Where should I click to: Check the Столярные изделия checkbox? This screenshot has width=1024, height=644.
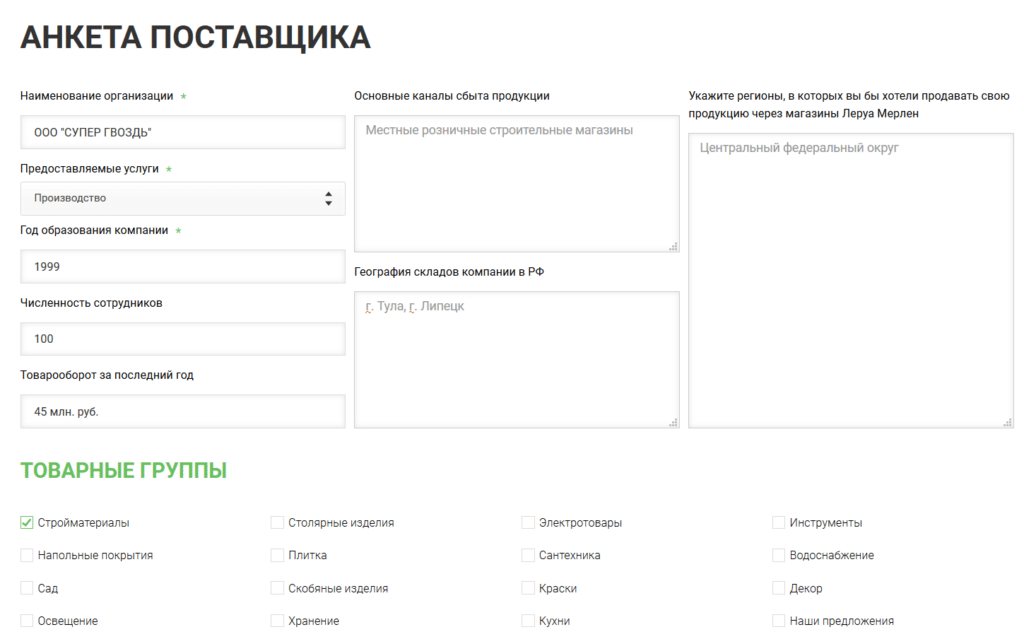[x=278, y=523]
